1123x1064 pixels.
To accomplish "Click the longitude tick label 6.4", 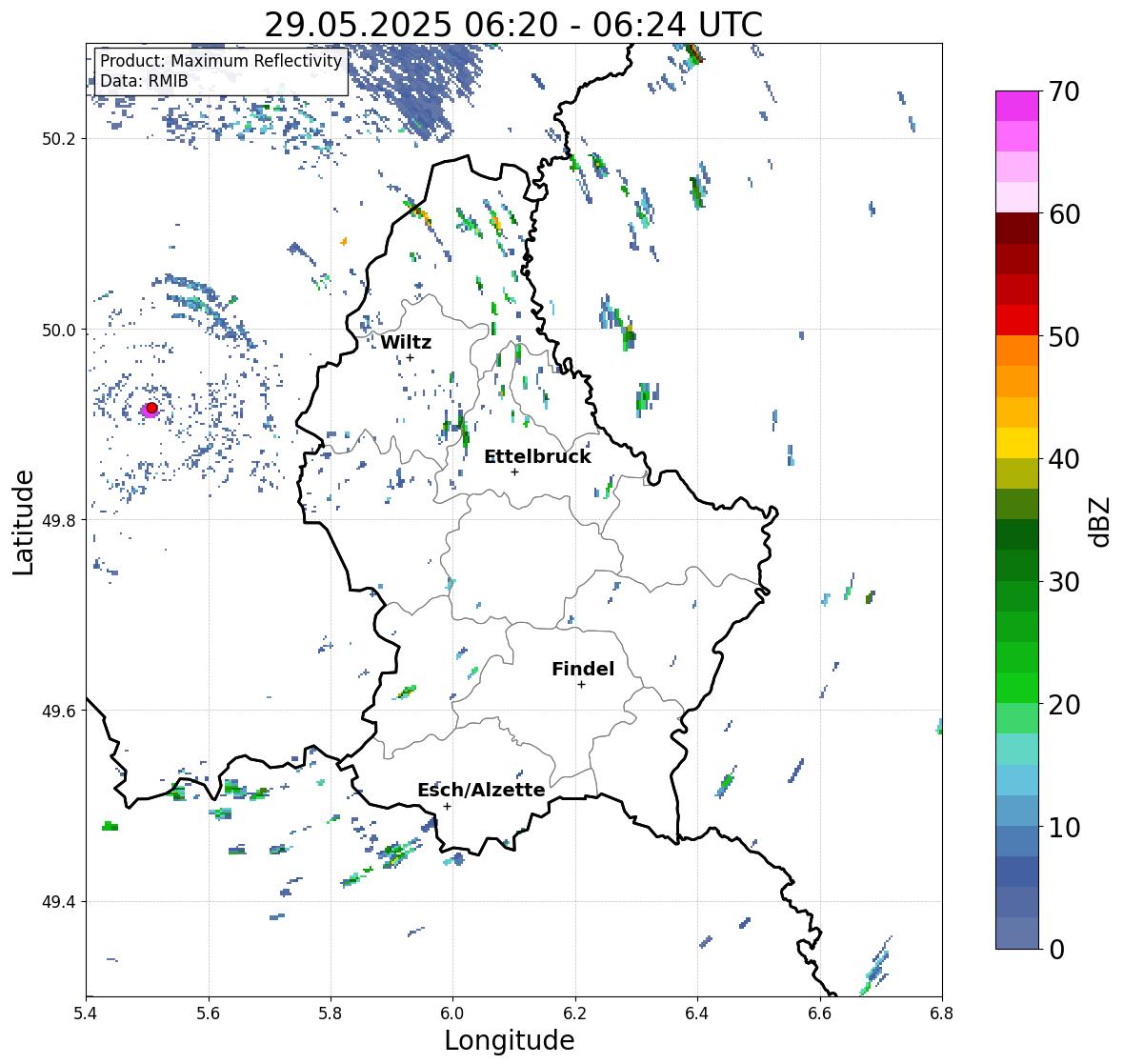I will point(697,1013).
